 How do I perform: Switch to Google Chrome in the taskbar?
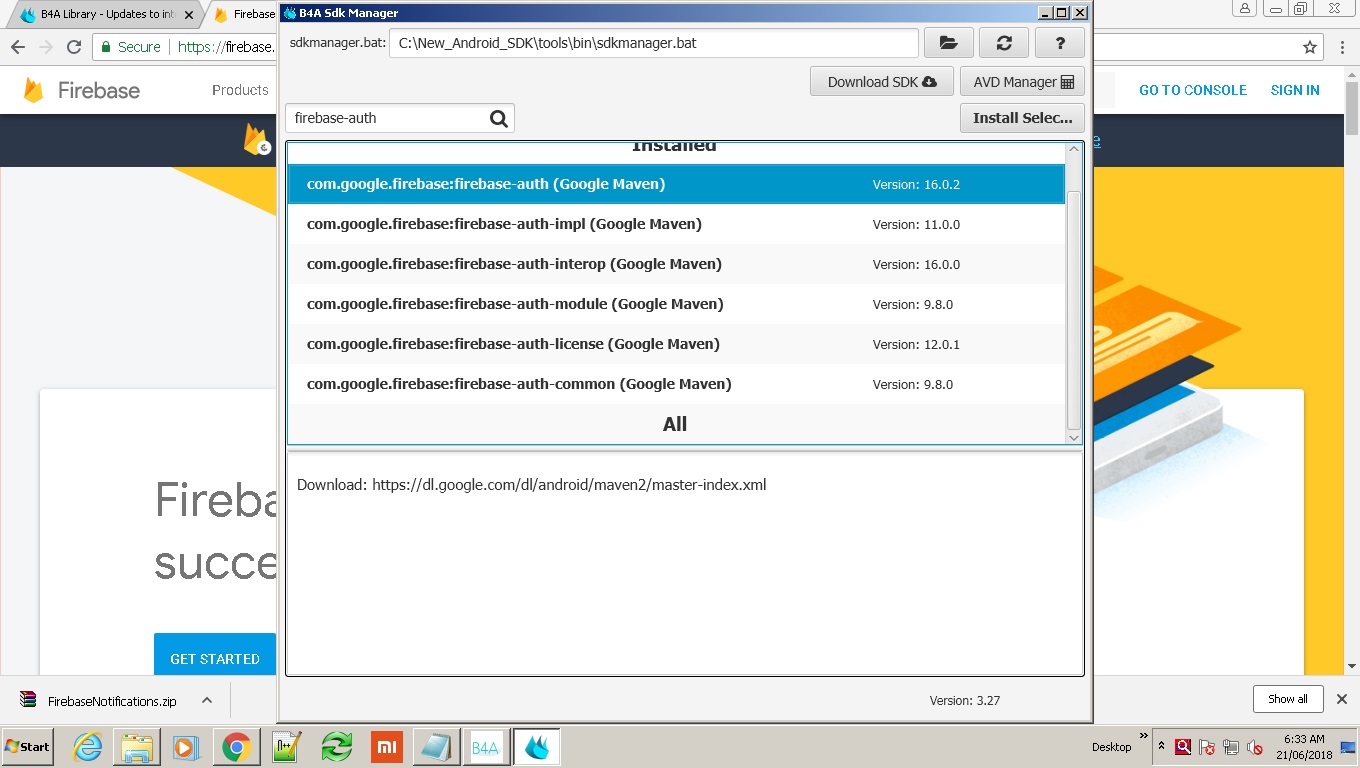click(x=236, y=747)
